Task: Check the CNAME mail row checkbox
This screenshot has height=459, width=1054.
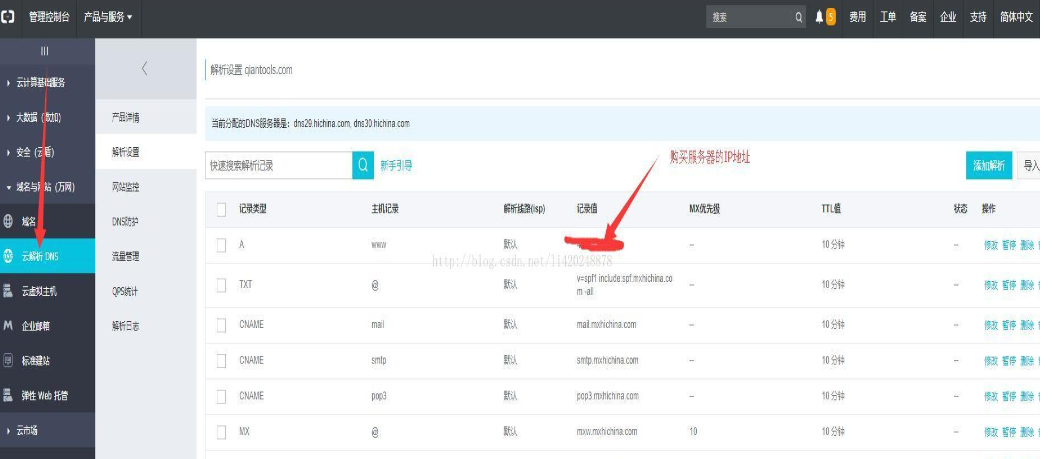Action: pos(221,325)
